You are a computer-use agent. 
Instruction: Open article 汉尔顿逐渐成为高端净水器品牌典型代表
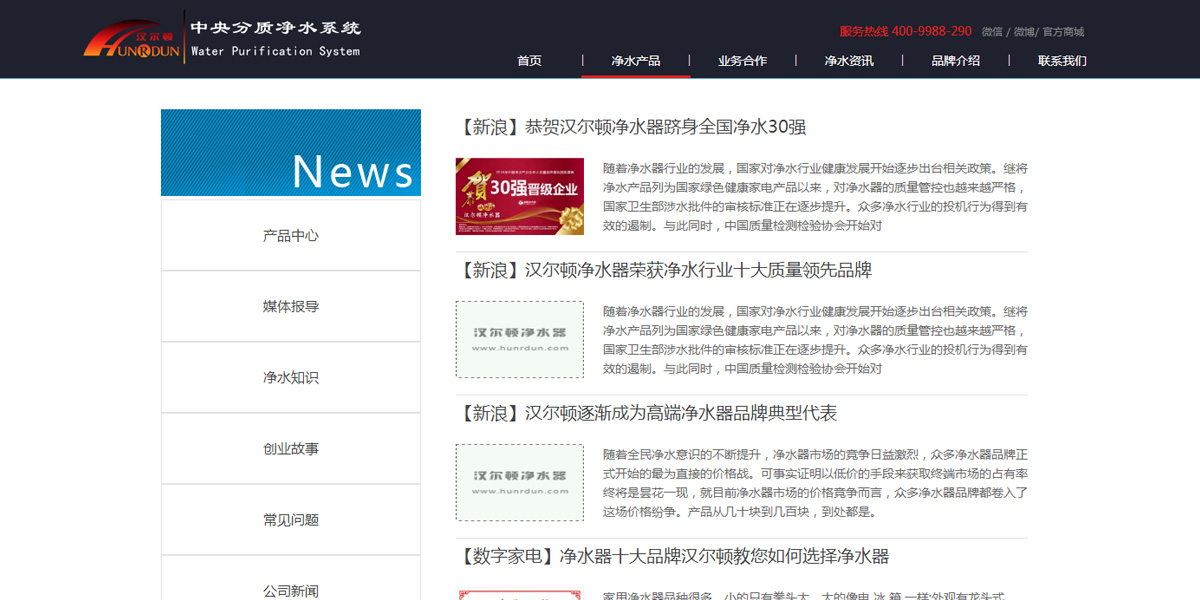coord(647,413)
